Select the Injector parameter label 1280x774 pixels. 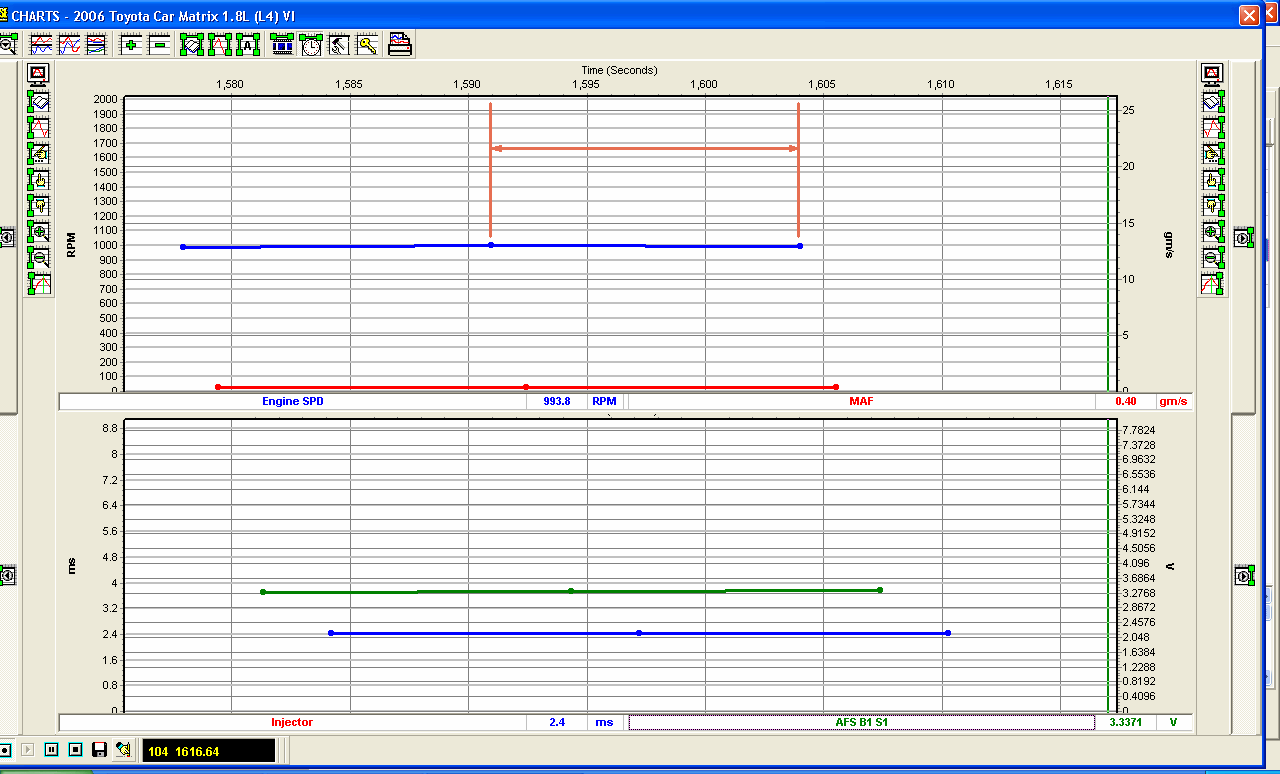tap(292, 722)
